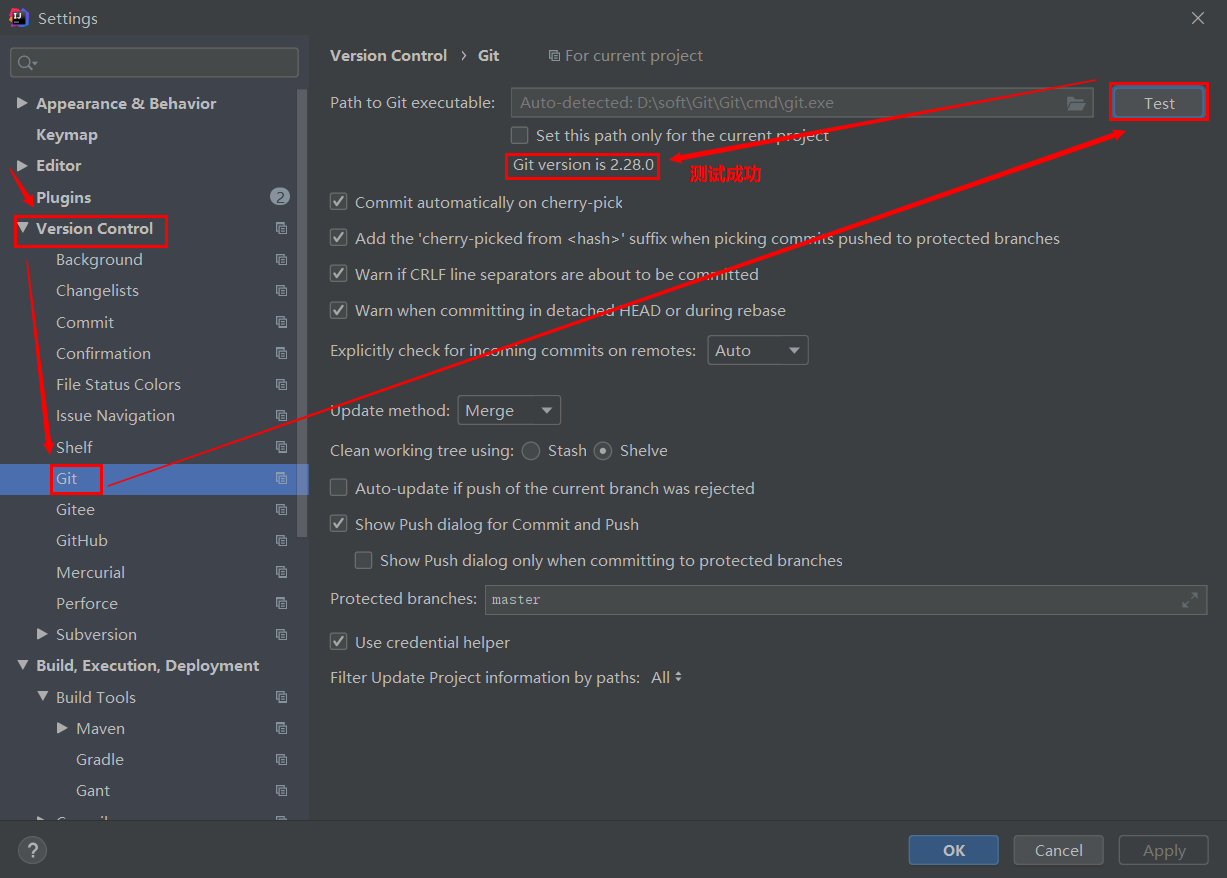1227x878 pixels.
Task: Click the project icon beside Commit
Action: coord(281,322)
